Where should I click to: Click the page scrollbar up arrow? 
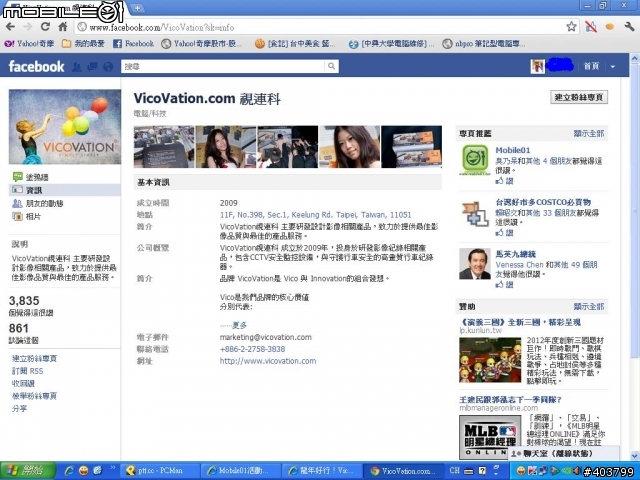click(635, 58)
